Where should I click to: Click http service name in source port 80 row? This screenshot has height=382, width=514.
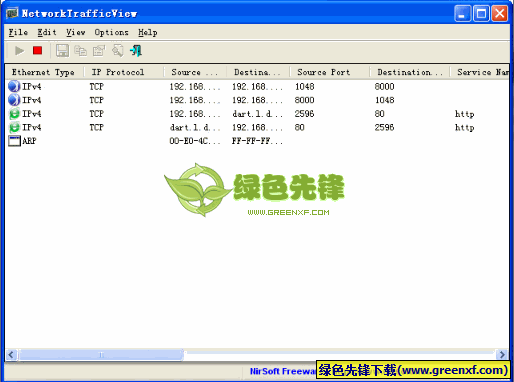click(464, 128)
